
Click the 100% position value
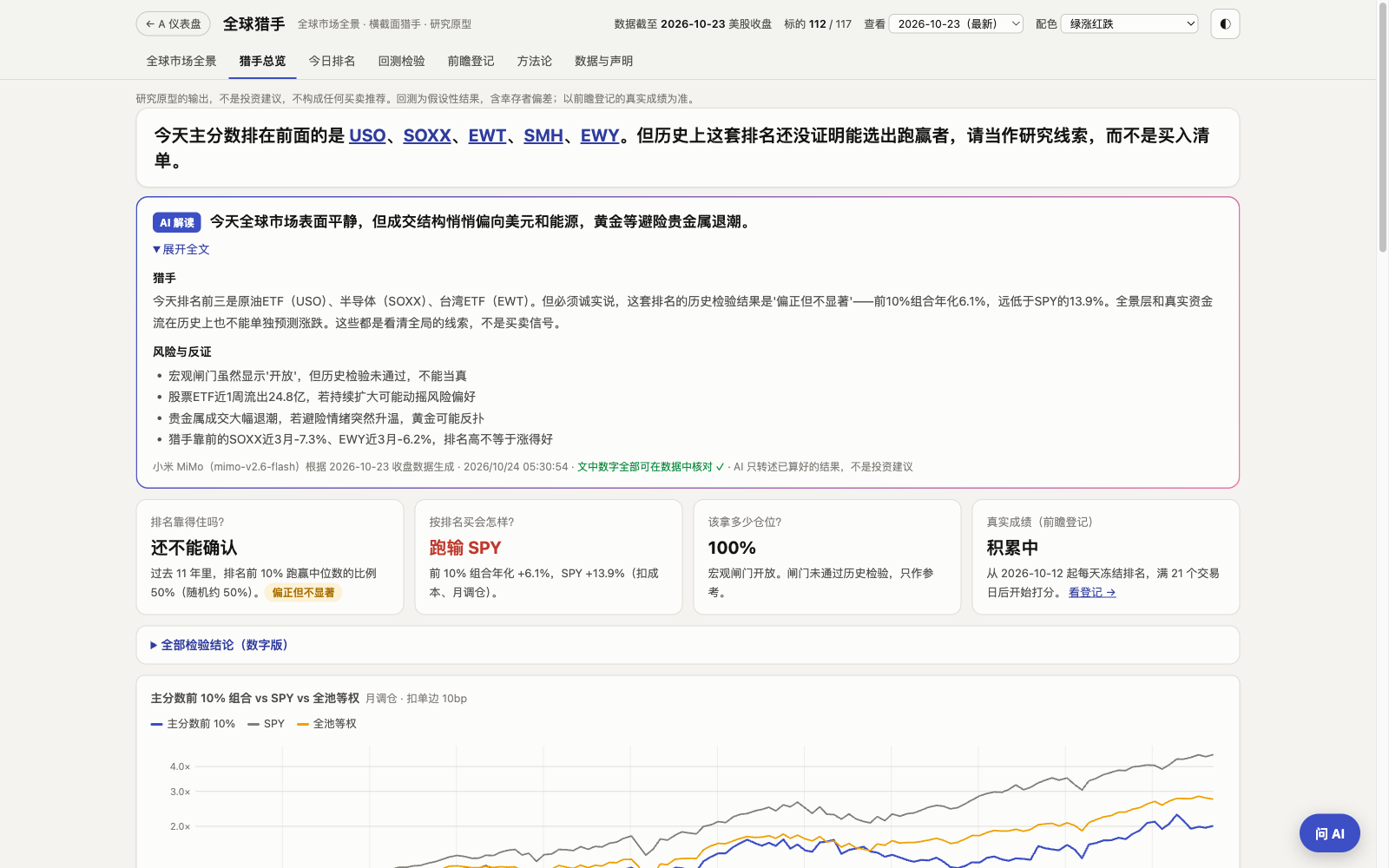(732, 548)
